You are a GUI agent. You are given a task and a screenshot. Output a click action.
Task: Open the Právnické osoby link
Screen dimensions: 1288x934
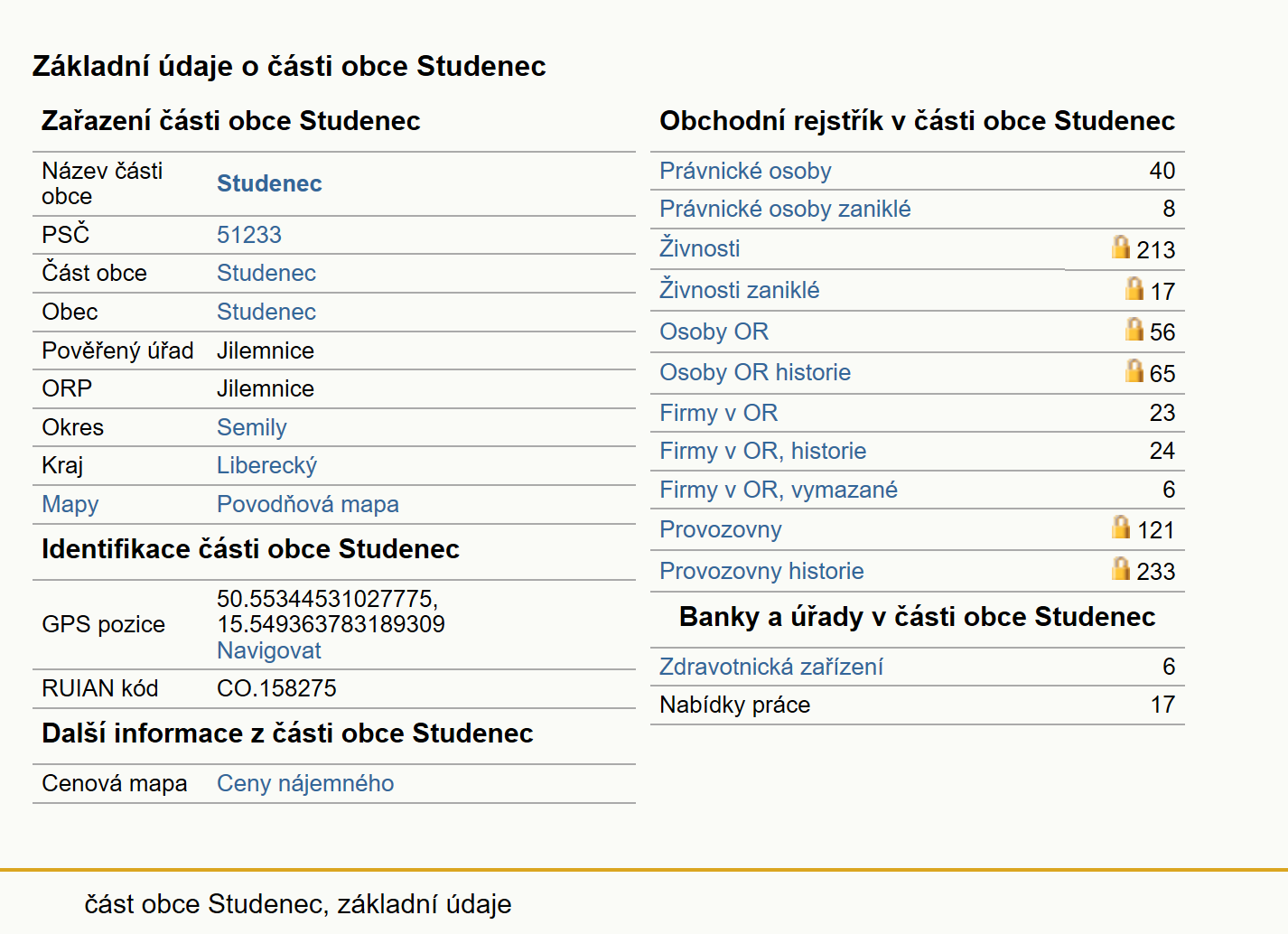(x=745, y=171)
